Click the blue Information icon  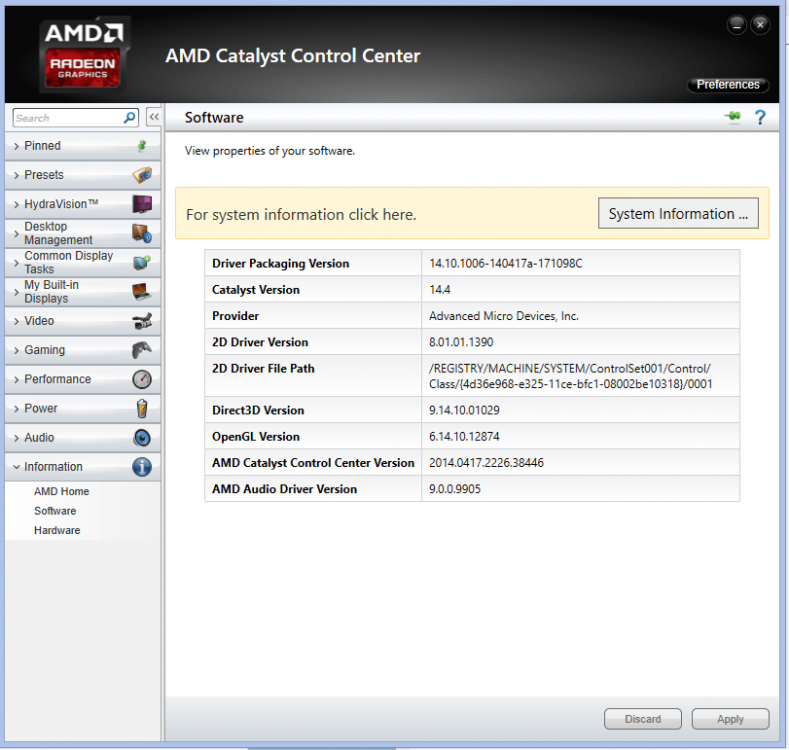[142, 467]
